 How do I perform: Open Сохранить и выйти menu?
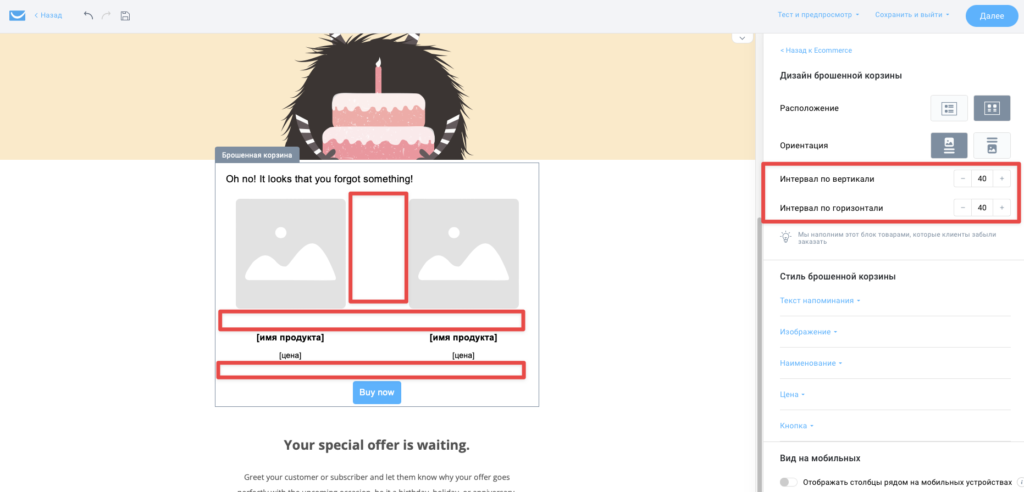[912, 14]
